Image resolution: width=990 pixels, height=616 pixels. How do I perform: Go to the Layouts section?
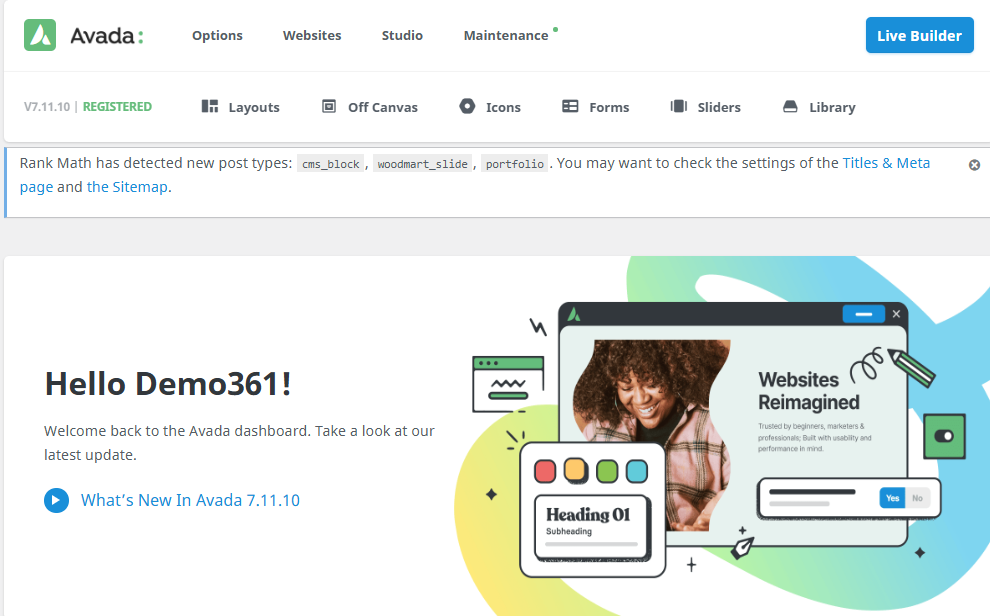point(253,107)
